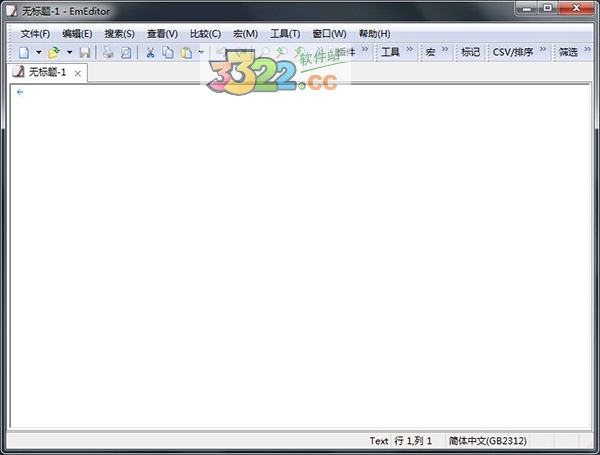Click the EmEditor title bar app icon

12,11
